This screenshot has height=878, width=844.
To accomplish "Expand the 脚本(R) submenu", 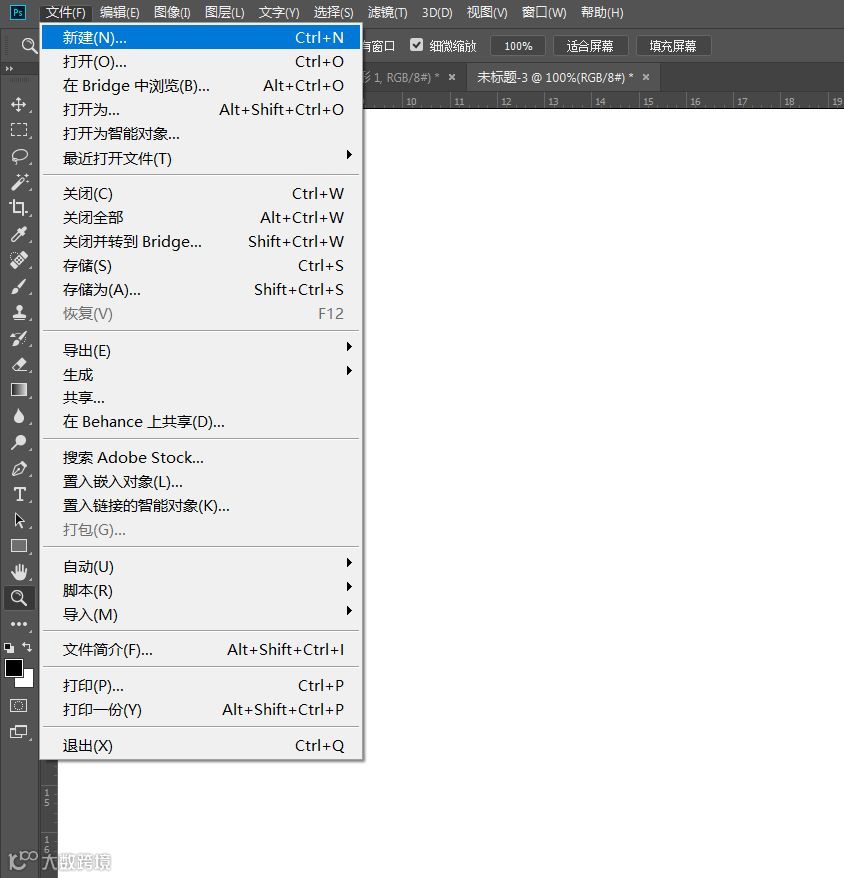I will point(202,591).
